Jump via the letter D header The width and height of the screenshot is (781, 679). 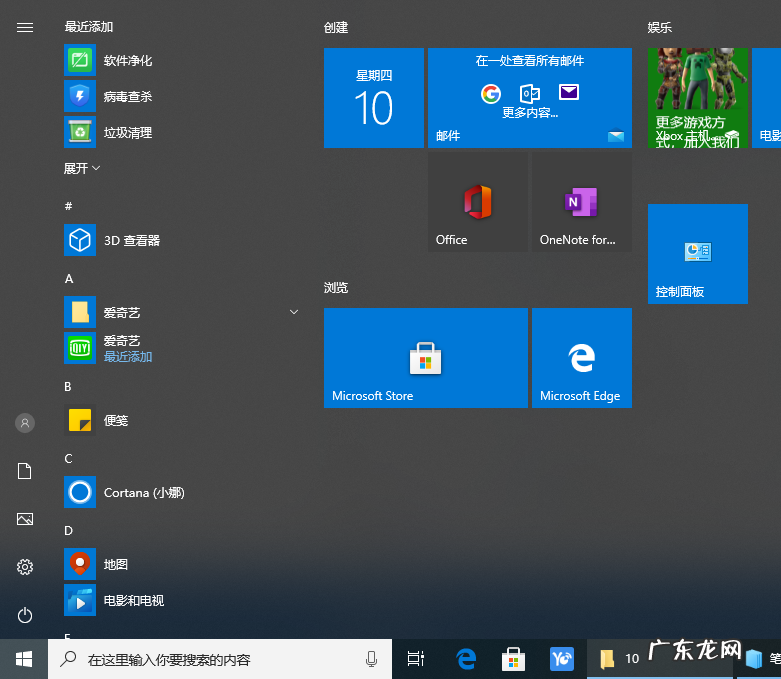click(69, 531)
